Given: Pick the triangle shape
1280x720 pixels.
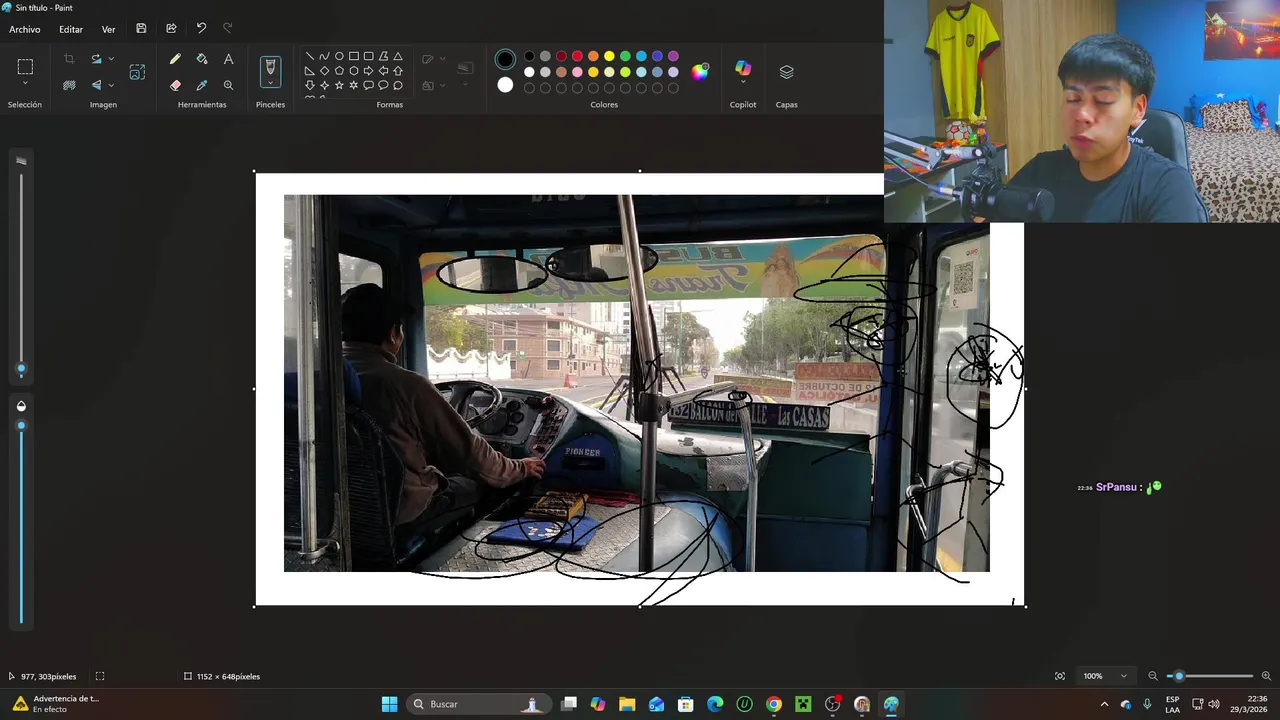Looking at the screenshot, I should point(398,56).
